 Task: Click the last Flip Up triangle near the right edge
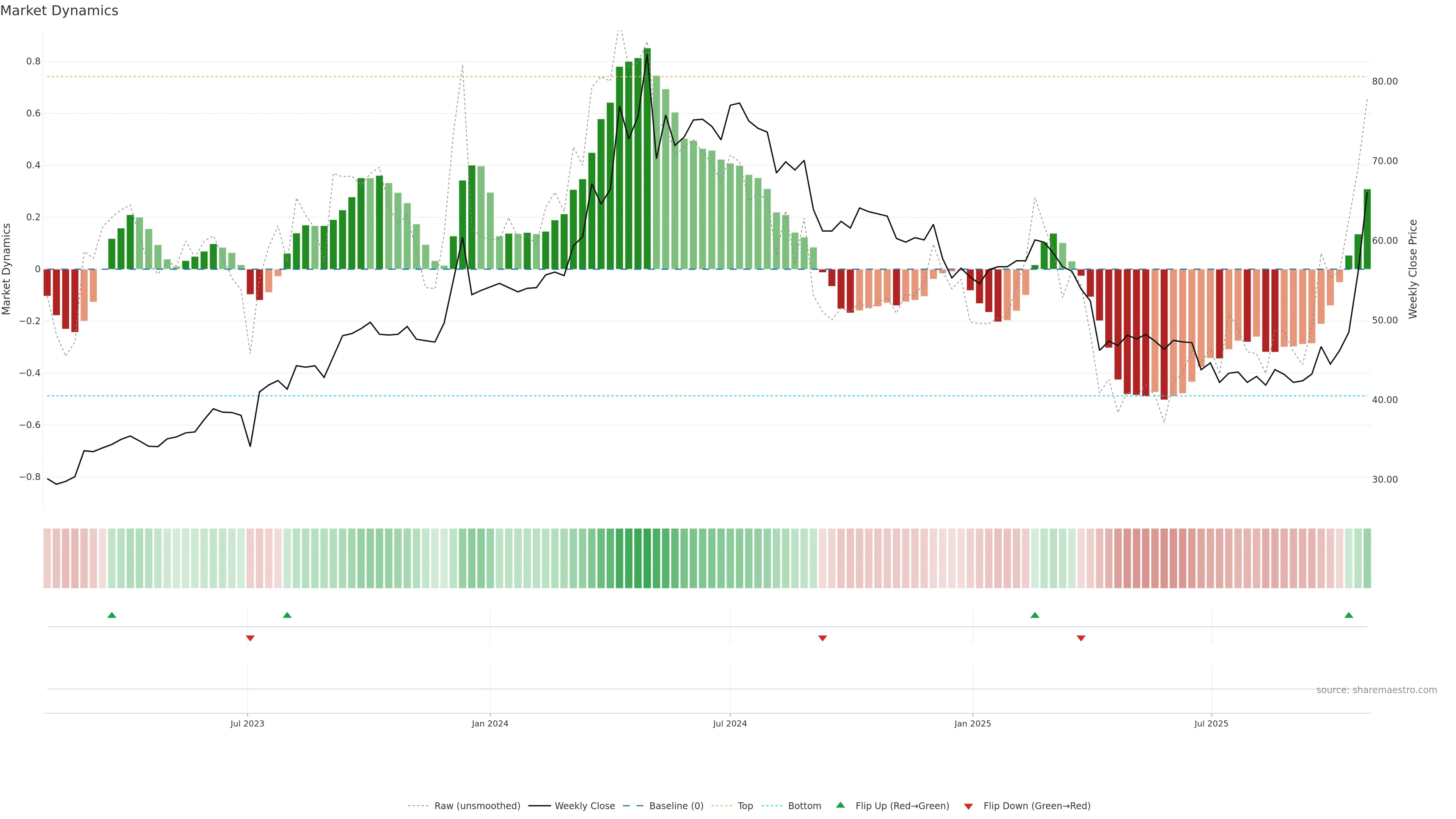[x=1349, y=615]
